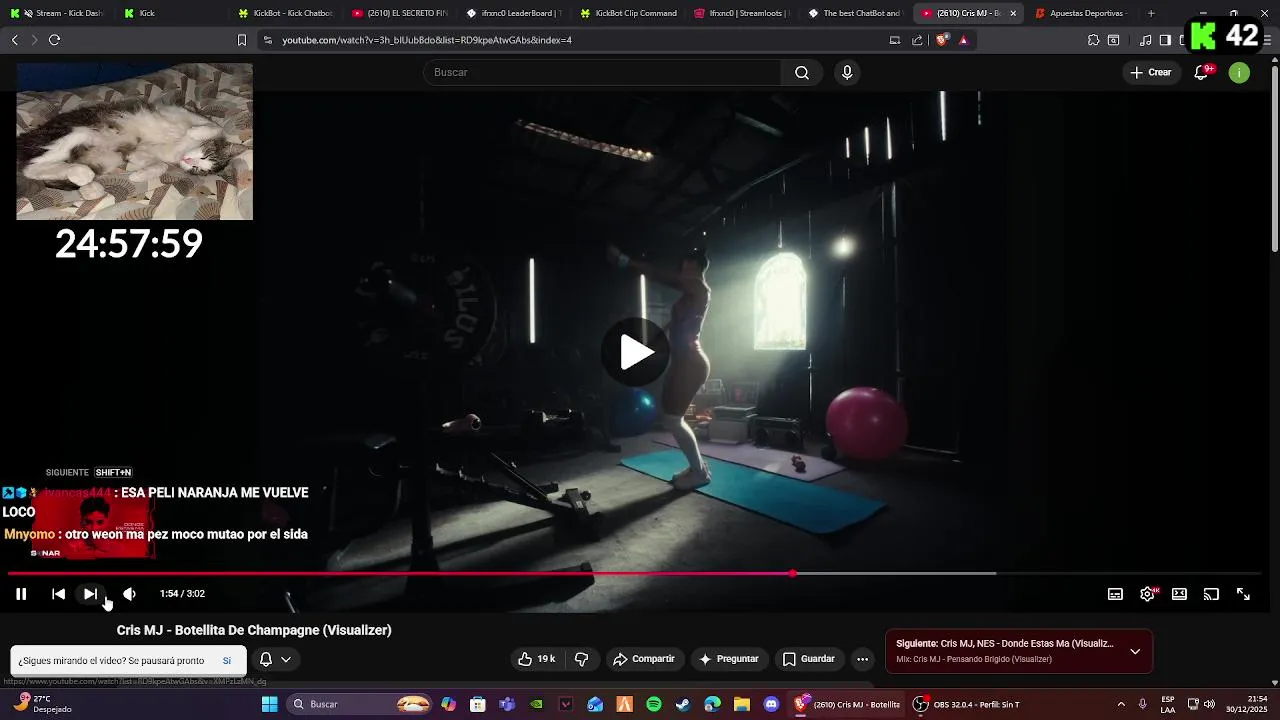The image size is (1280, 720).
Task: Open File Explorer from taskbar
Action: [742, 704]
